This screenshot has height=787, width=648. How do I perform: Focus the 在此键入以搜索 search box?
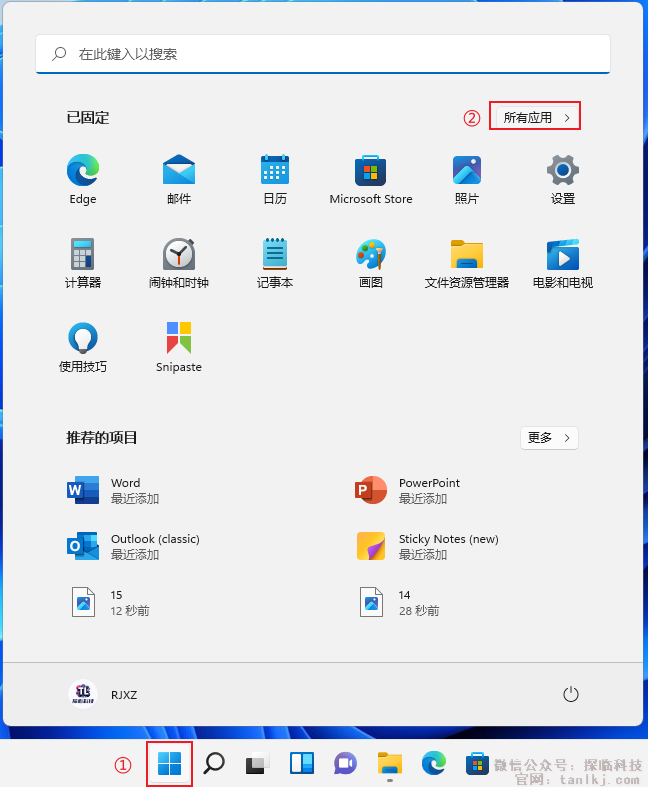coord(323,54)
